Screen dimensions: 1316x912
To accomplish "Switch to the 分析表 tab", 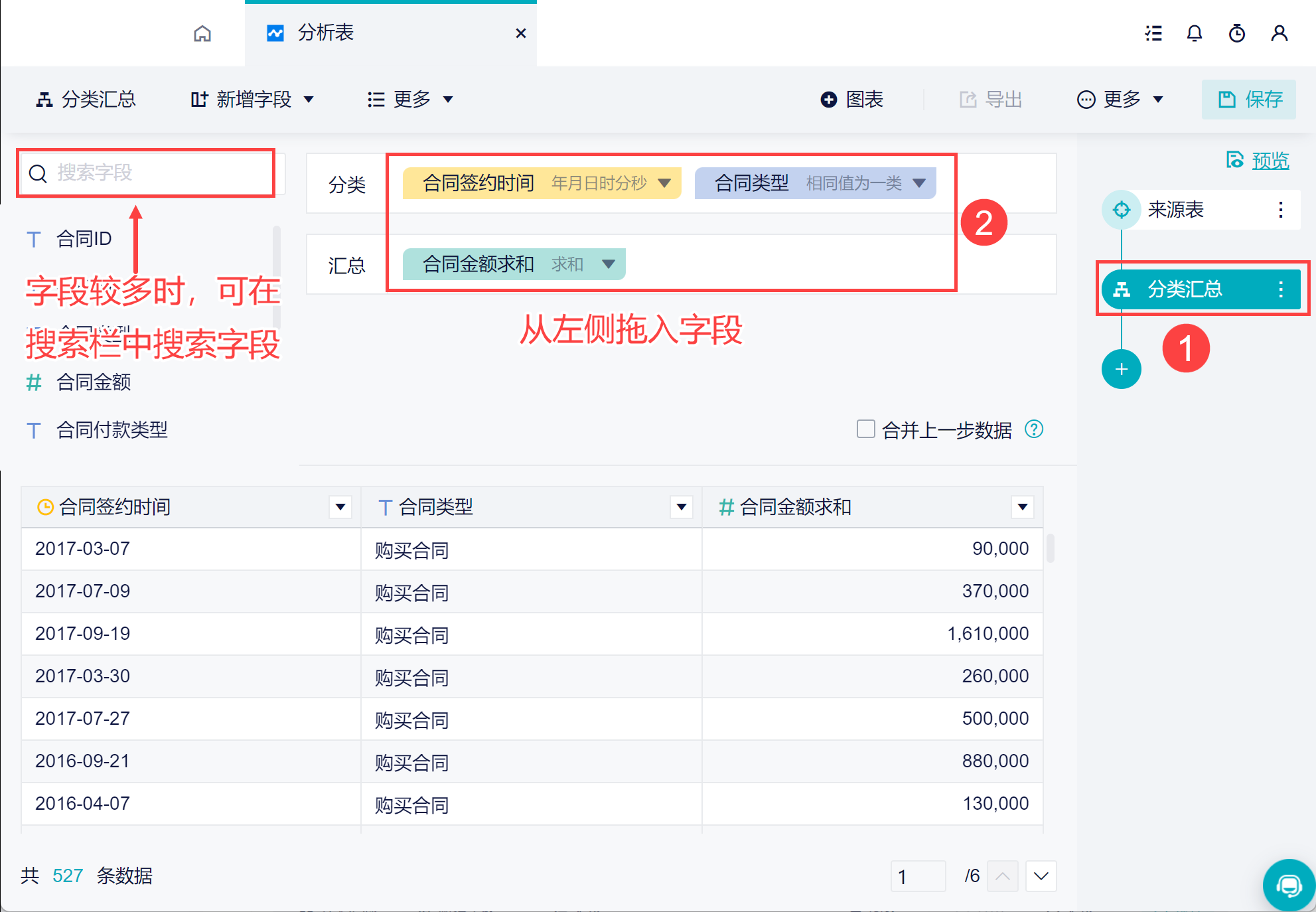I will click(325, 33).
